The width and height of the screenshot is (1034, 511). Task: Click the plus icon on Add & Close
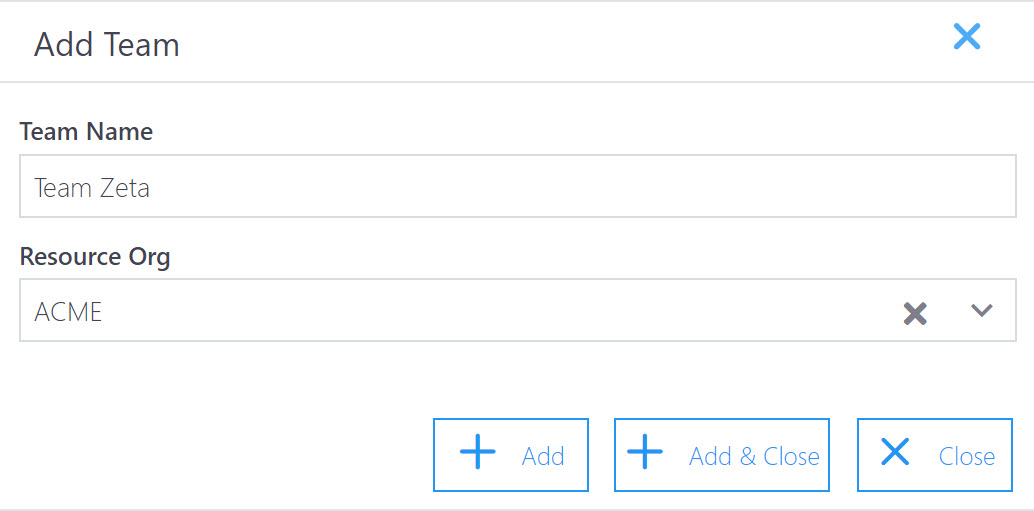click(645, 453)
